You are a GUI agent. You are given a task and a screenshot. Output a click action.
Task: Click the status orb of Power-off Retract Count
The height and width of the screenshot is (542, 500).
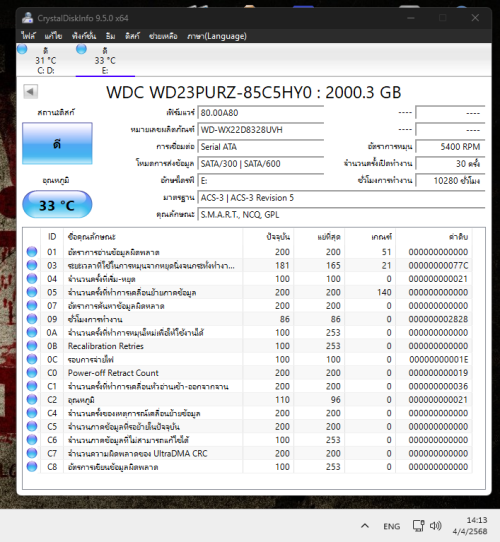pos(32,373)
